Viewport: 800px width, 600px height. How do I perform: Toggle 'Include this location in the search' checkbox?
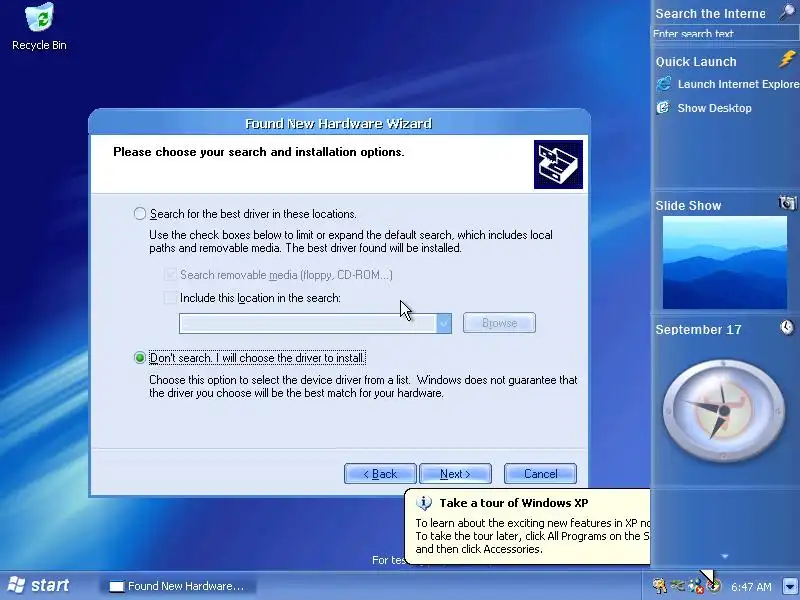coord(170,297)
